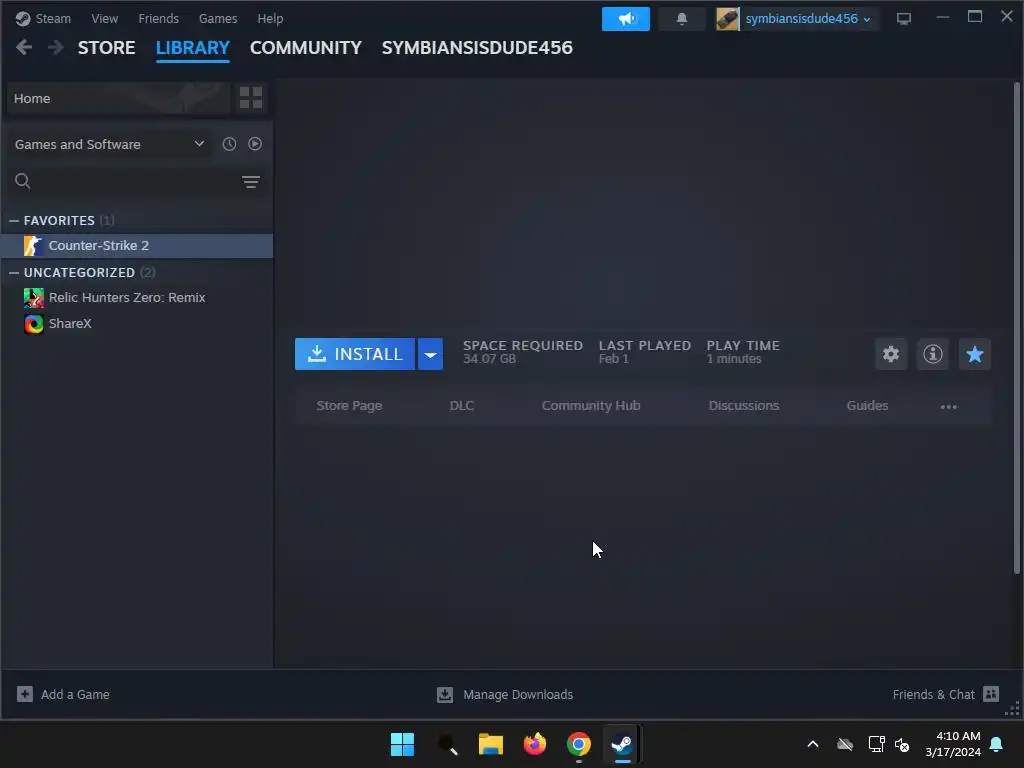Open the Friends menu
1024x768 pixels.
158,18
